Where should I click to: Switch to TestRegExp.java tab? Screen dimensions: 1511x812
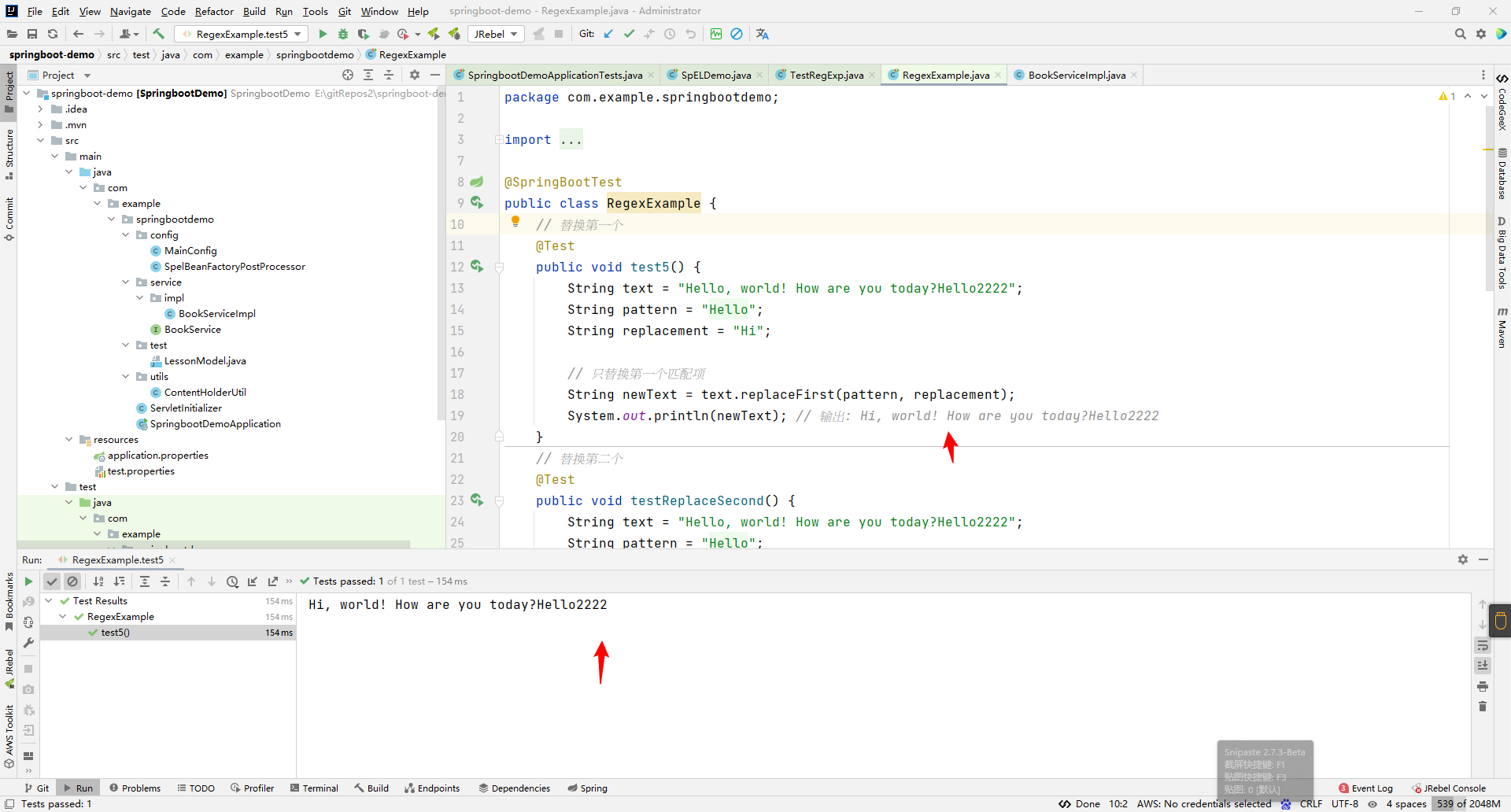point(826,75)
